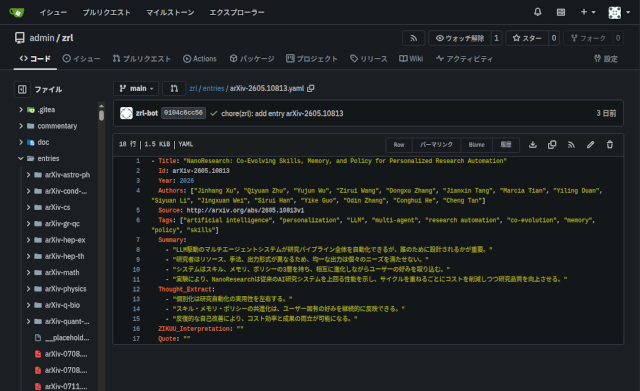Toggle watch on the repository
The image size is (640, 391).
(x=460, y=38)
